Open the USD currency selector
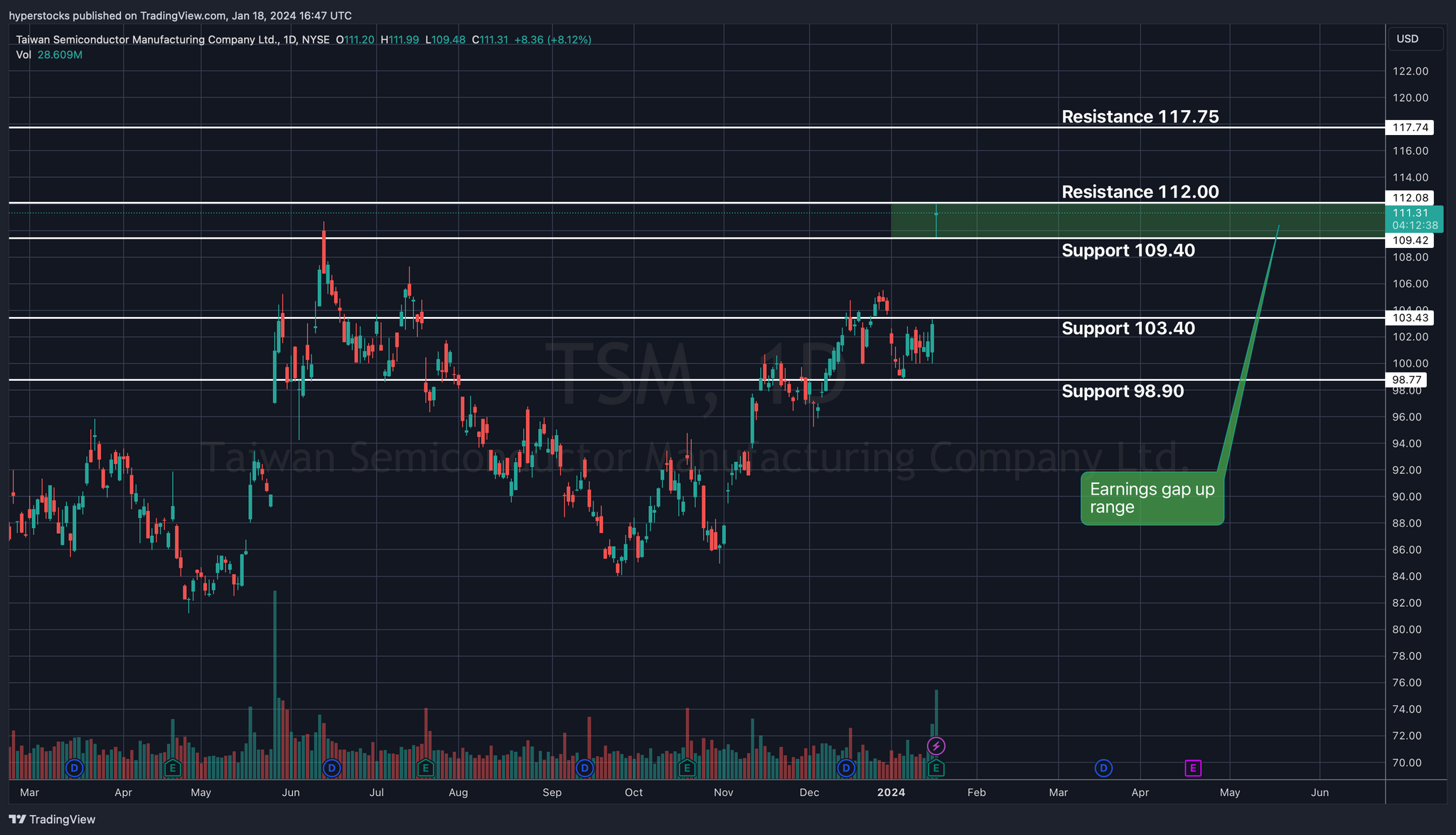The image size is (1456, 835). [1415, 38]
